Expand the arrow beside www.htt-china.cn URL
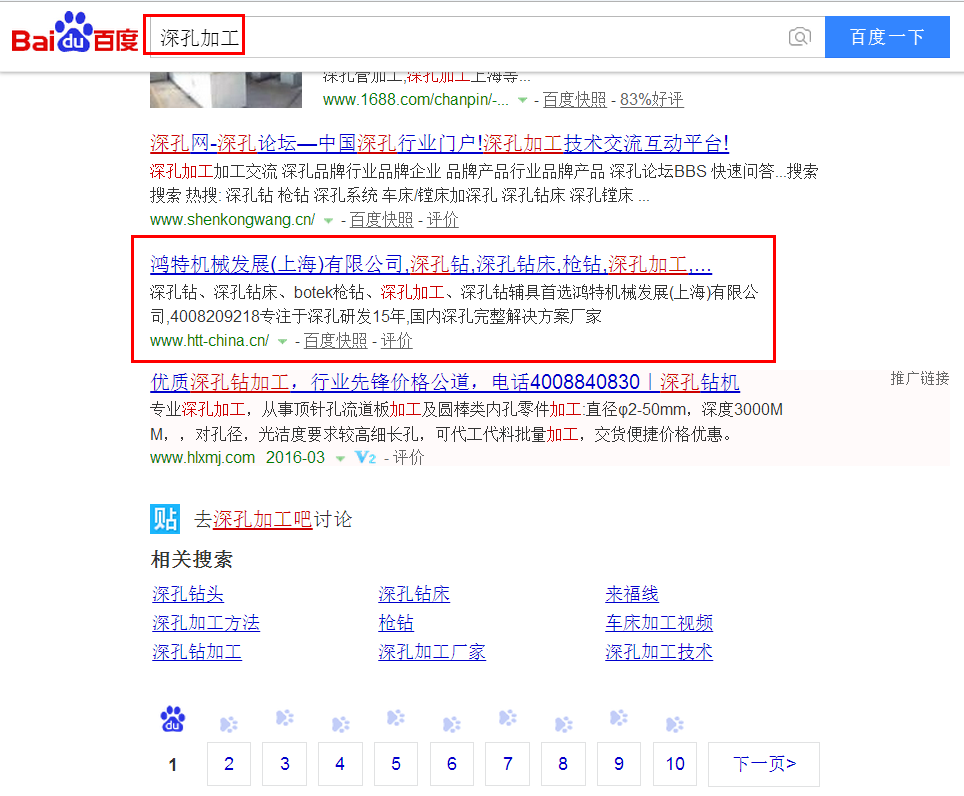 (x=282, y=342)
